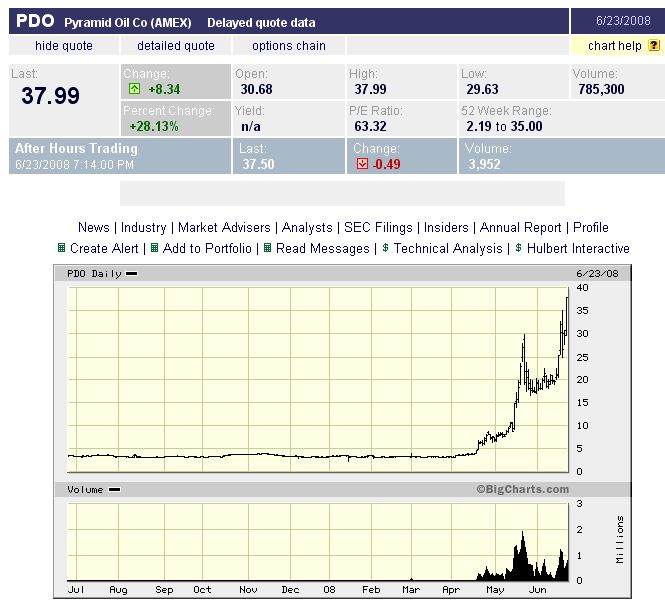Open chart help
The width and height of the screenshot is (665, 609).
[x=615, y=45]
